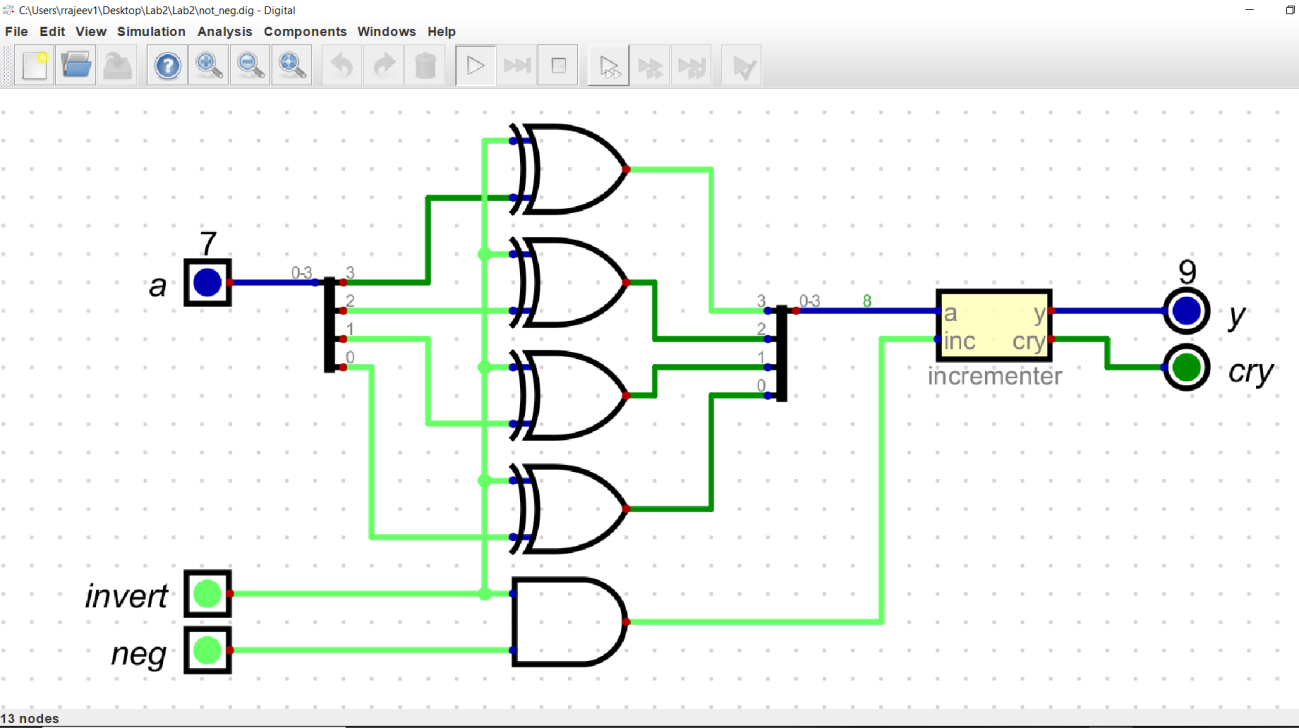Zoom out using the minus magnifier icon

250,67
